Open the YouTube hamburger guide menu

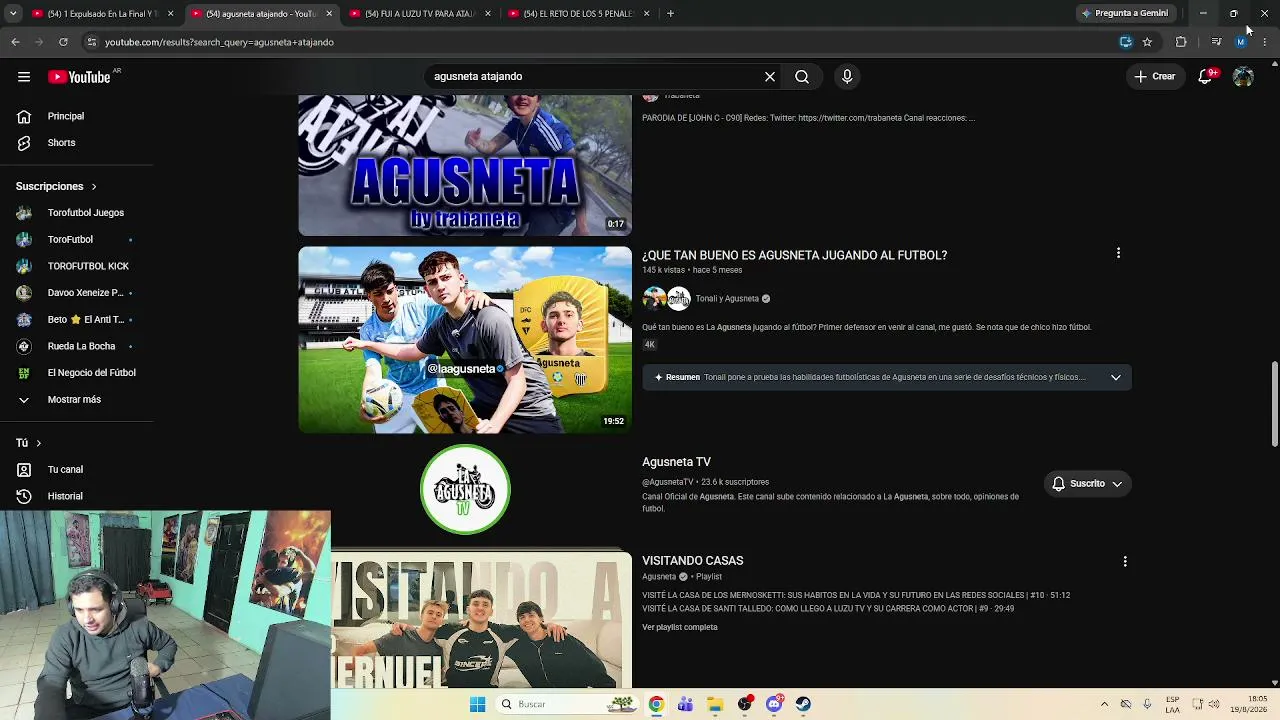pos(24,77)
